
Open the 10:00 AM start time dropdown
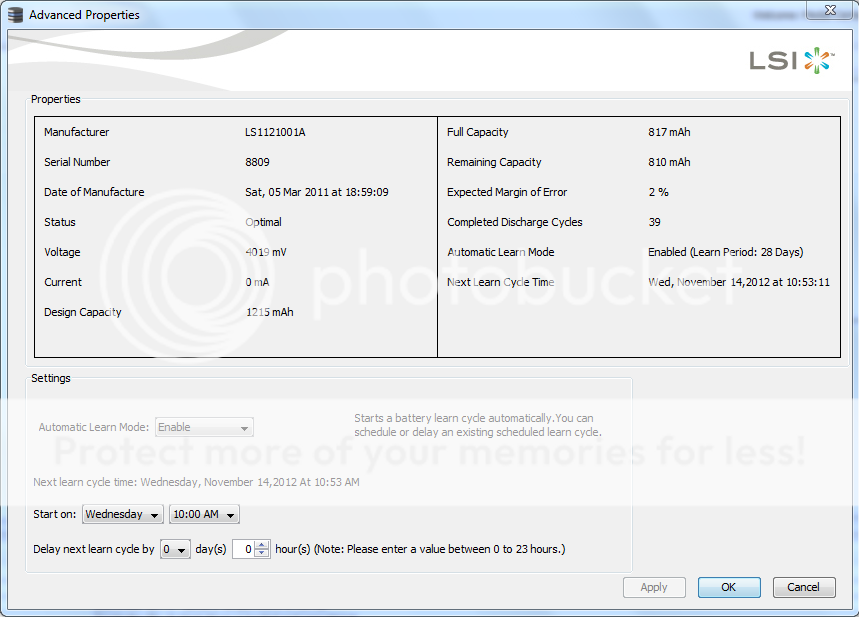click(204, 515)
